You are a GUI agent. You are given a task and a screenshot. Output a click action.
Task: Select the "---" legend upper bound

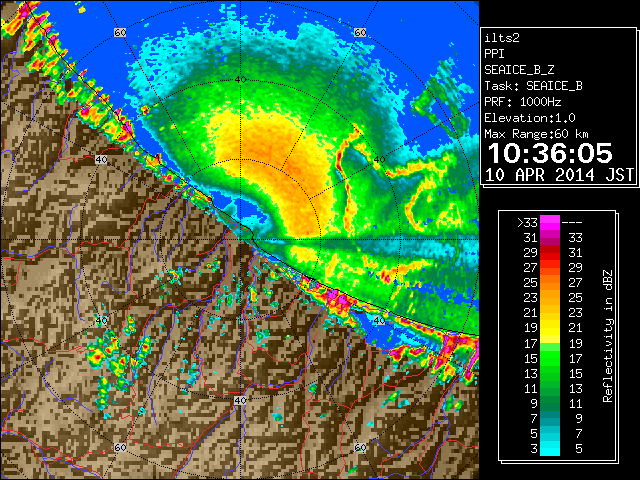572,223
